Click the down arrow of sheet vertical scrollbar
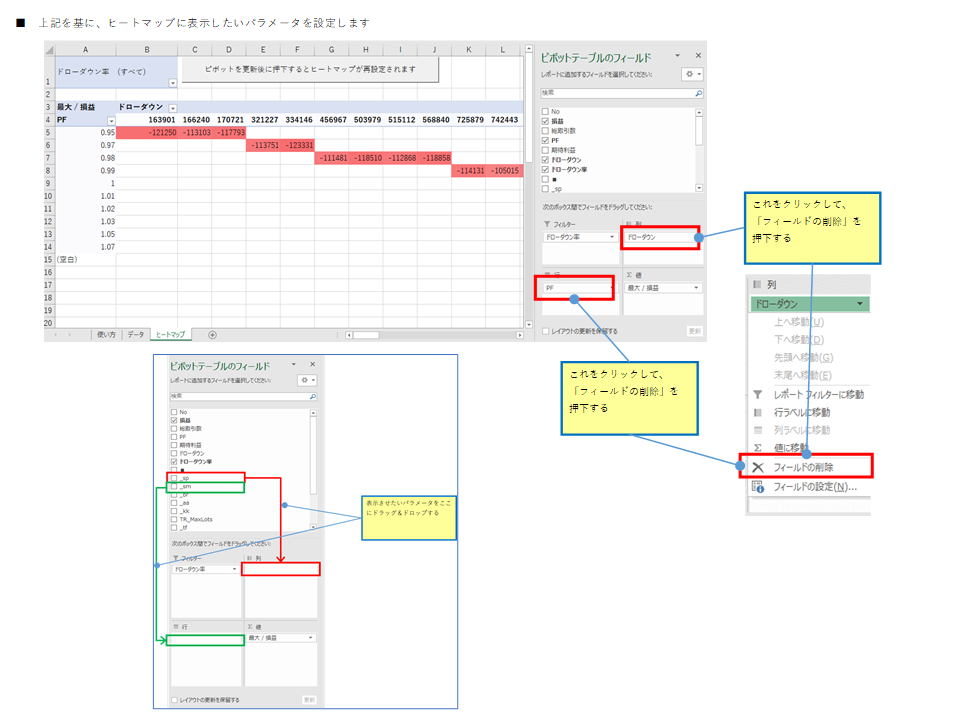960x720 pixels. click(529, 324)
